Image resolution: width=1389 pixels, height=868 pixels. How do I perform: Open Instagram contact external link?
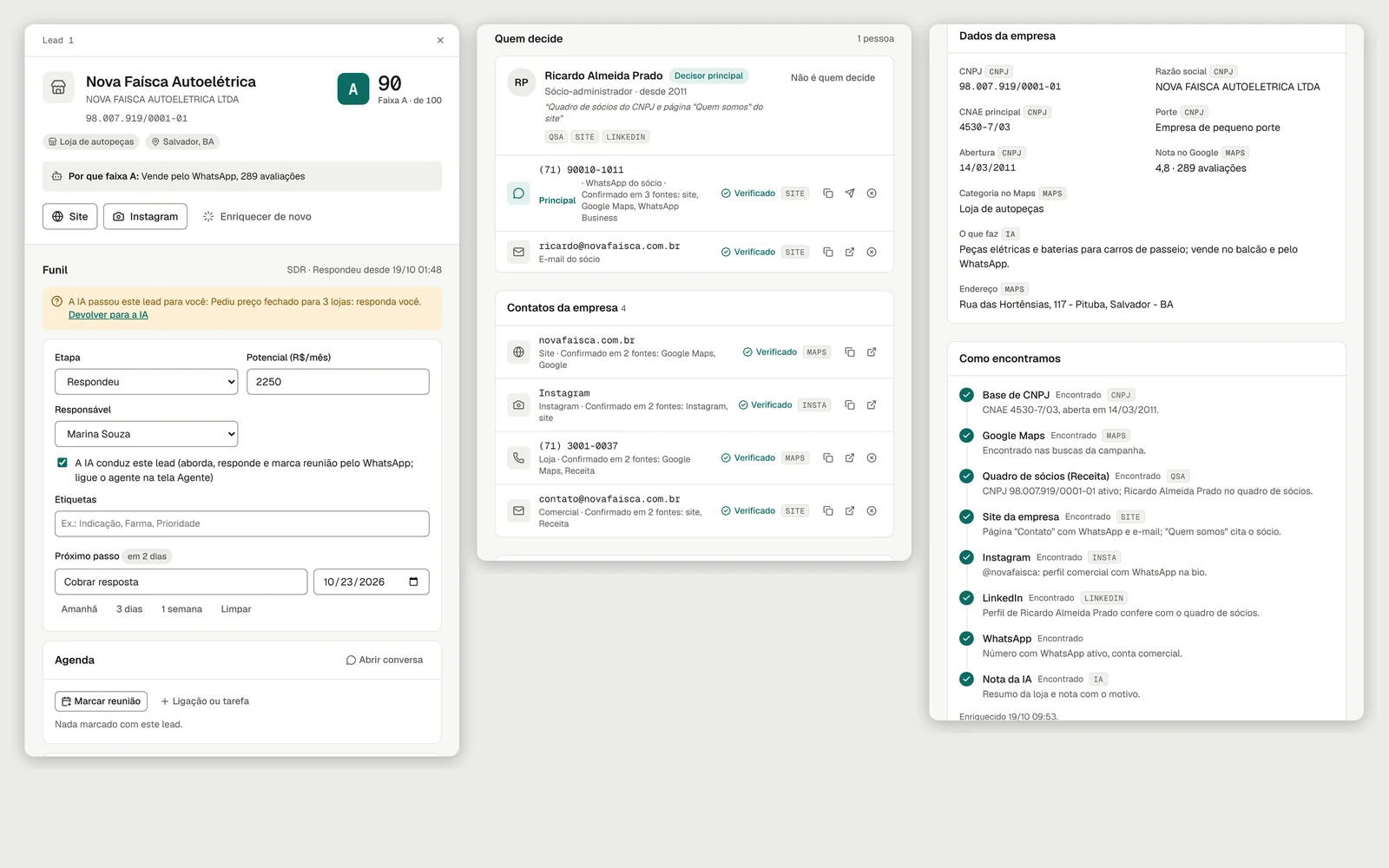[872, 405]
